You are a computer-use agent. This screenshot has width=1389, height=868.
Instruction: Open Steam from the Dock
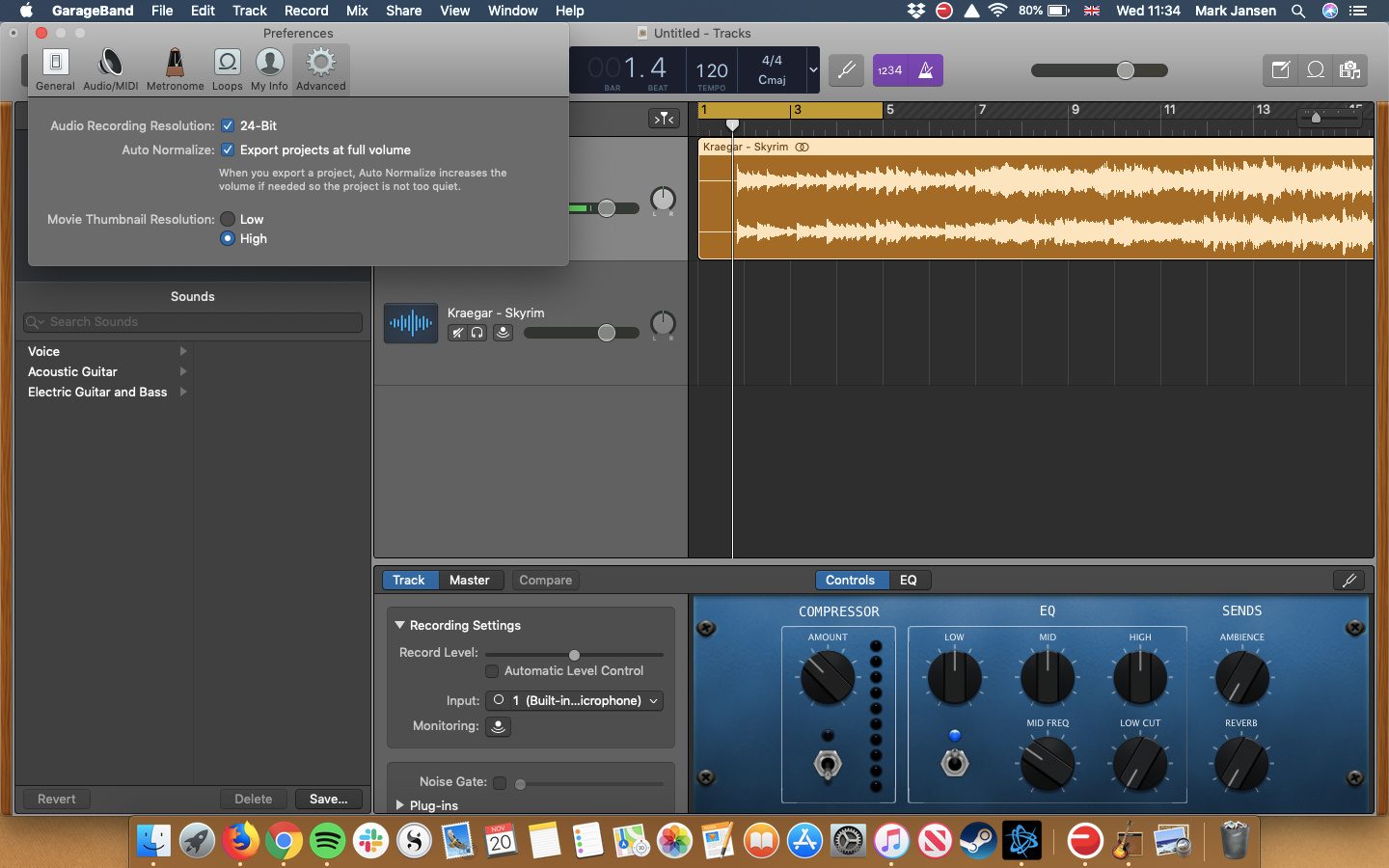tap(978, 841)
